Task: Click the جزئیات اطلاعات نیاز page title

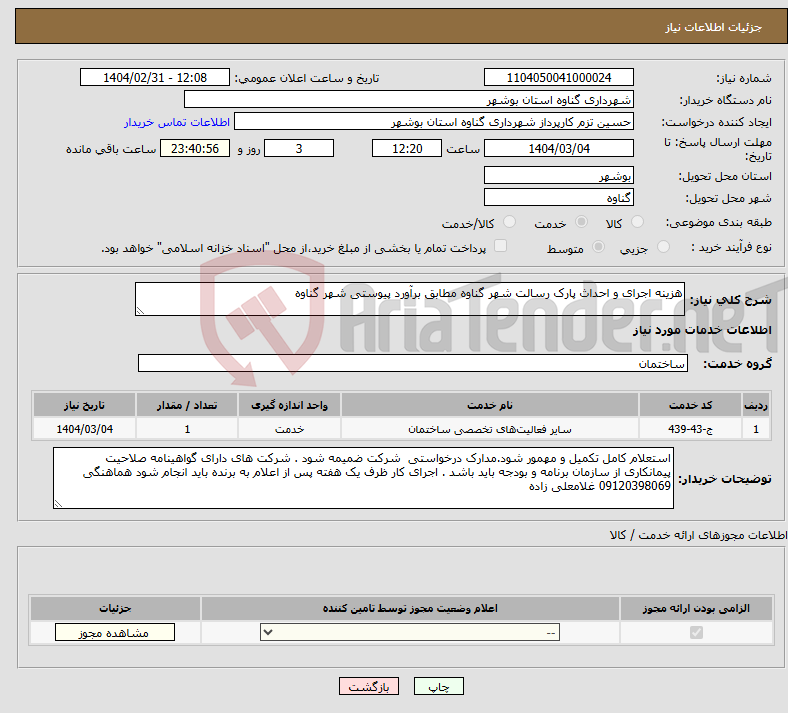Action: coord(714,27)
